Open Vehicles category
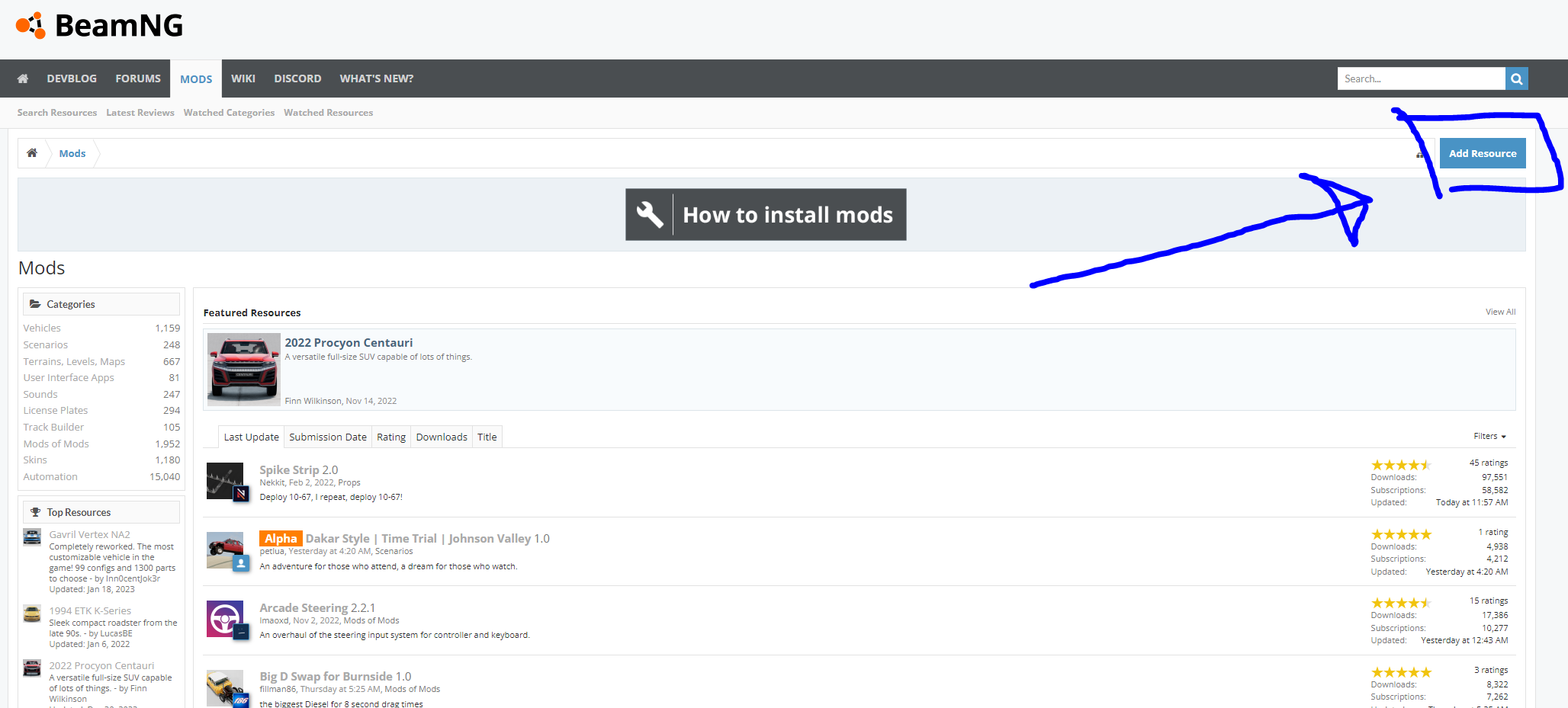Screen dimensions: 1568x708 tap(42, 328)
